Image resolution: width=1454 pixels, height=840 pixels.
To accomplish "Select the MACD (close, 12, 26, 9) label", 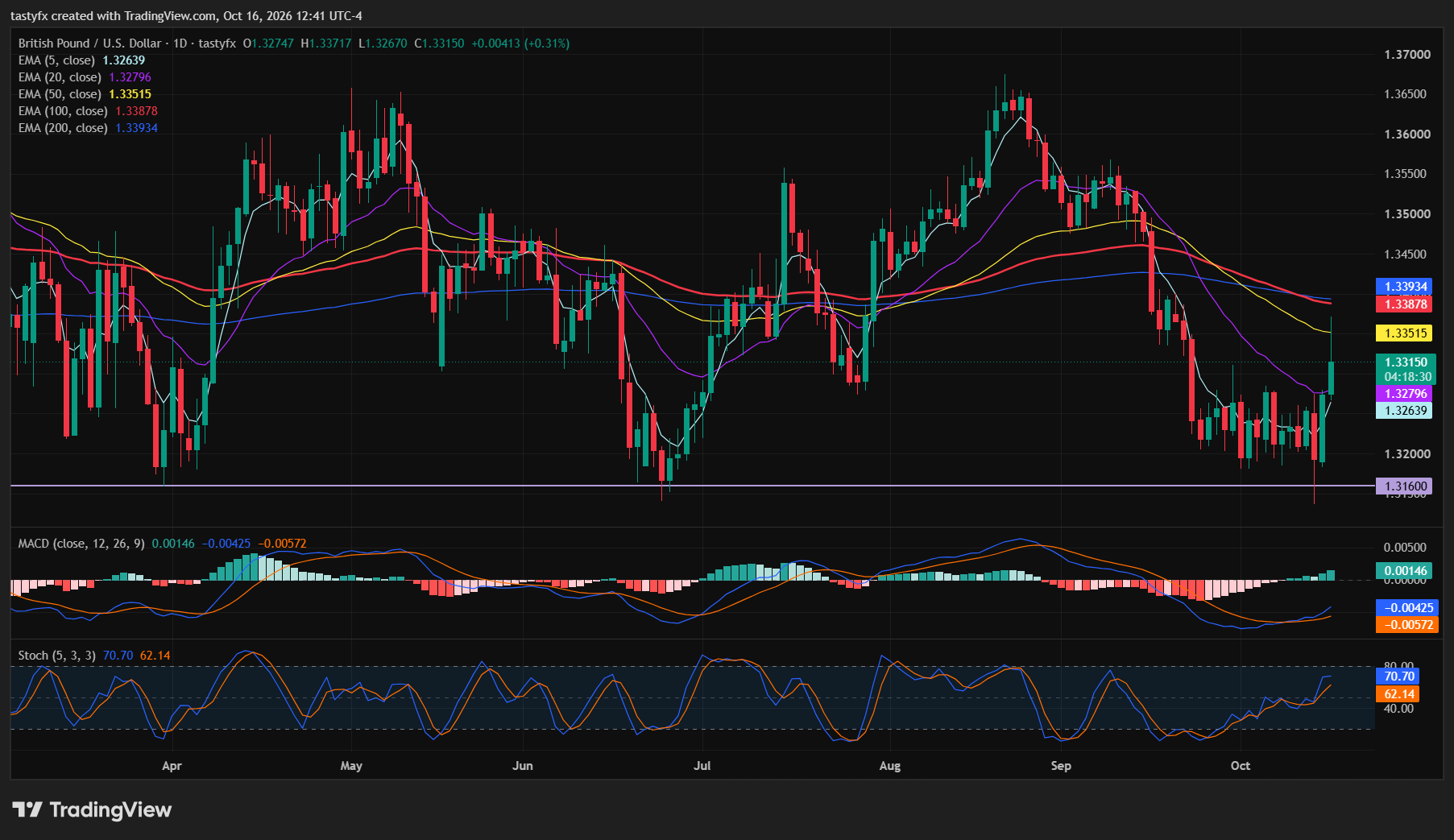I will [81, 544].
